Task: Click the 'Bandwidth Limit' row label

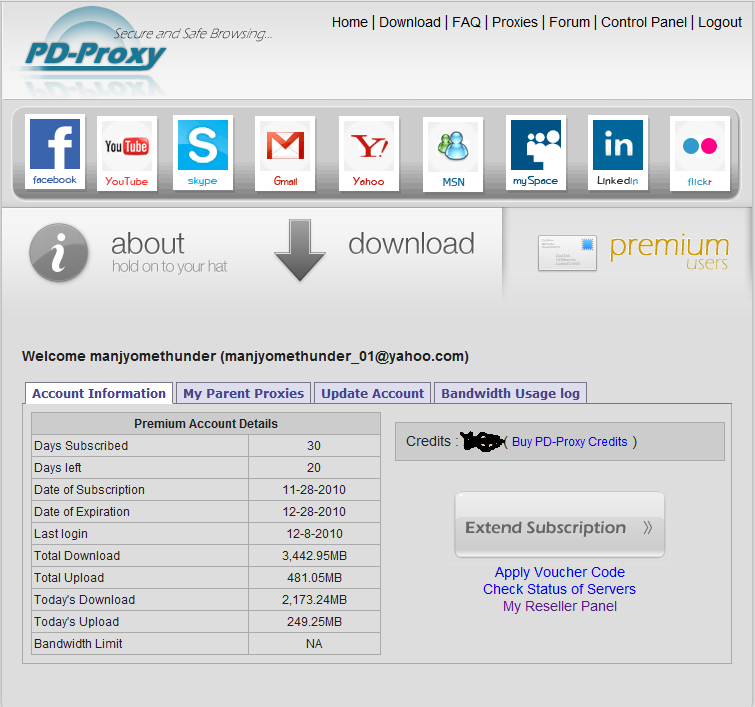Action: (78, 644)
